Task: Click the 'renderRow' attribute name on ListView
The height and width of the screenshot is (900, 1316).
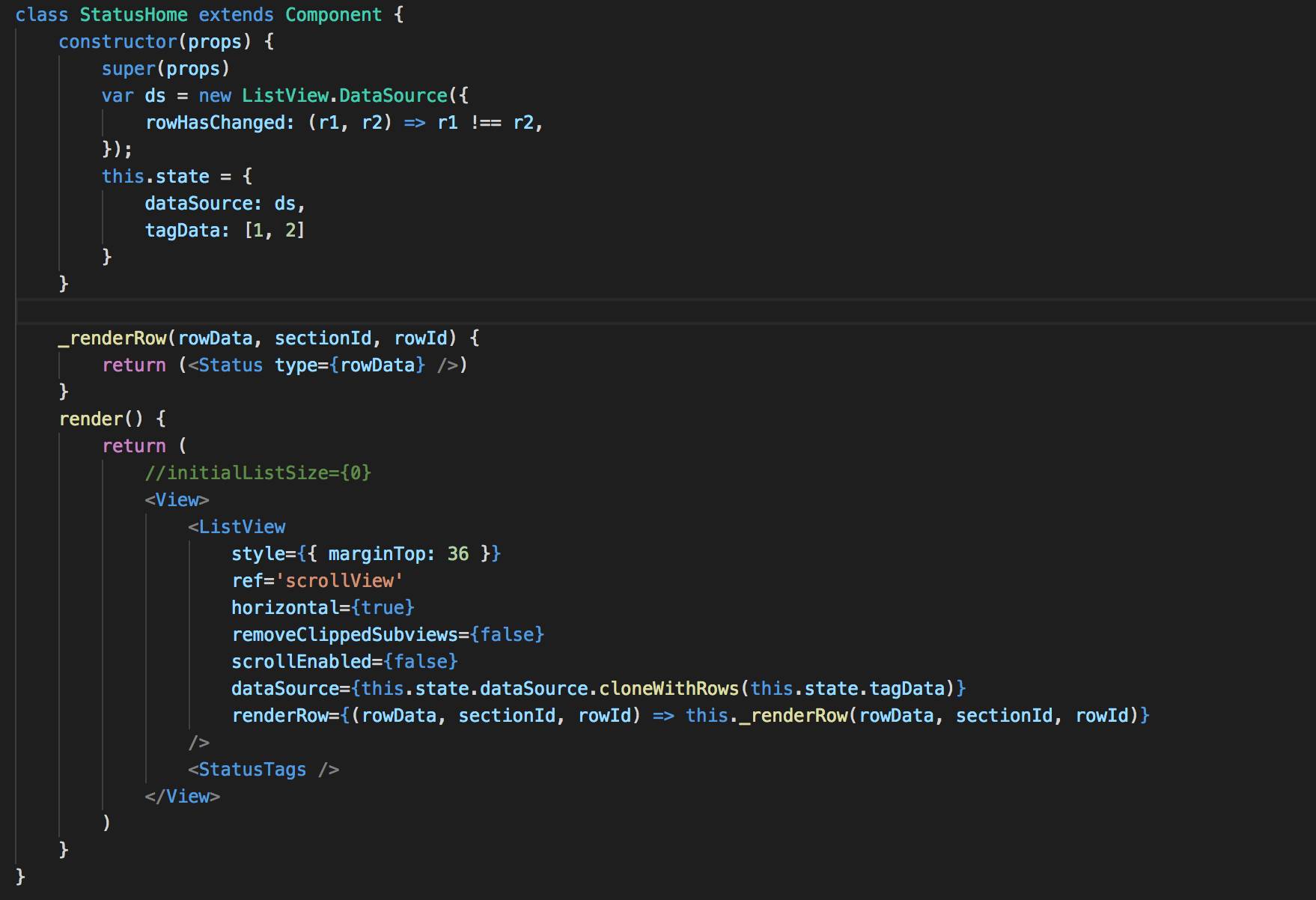Action: click(280, 716)
